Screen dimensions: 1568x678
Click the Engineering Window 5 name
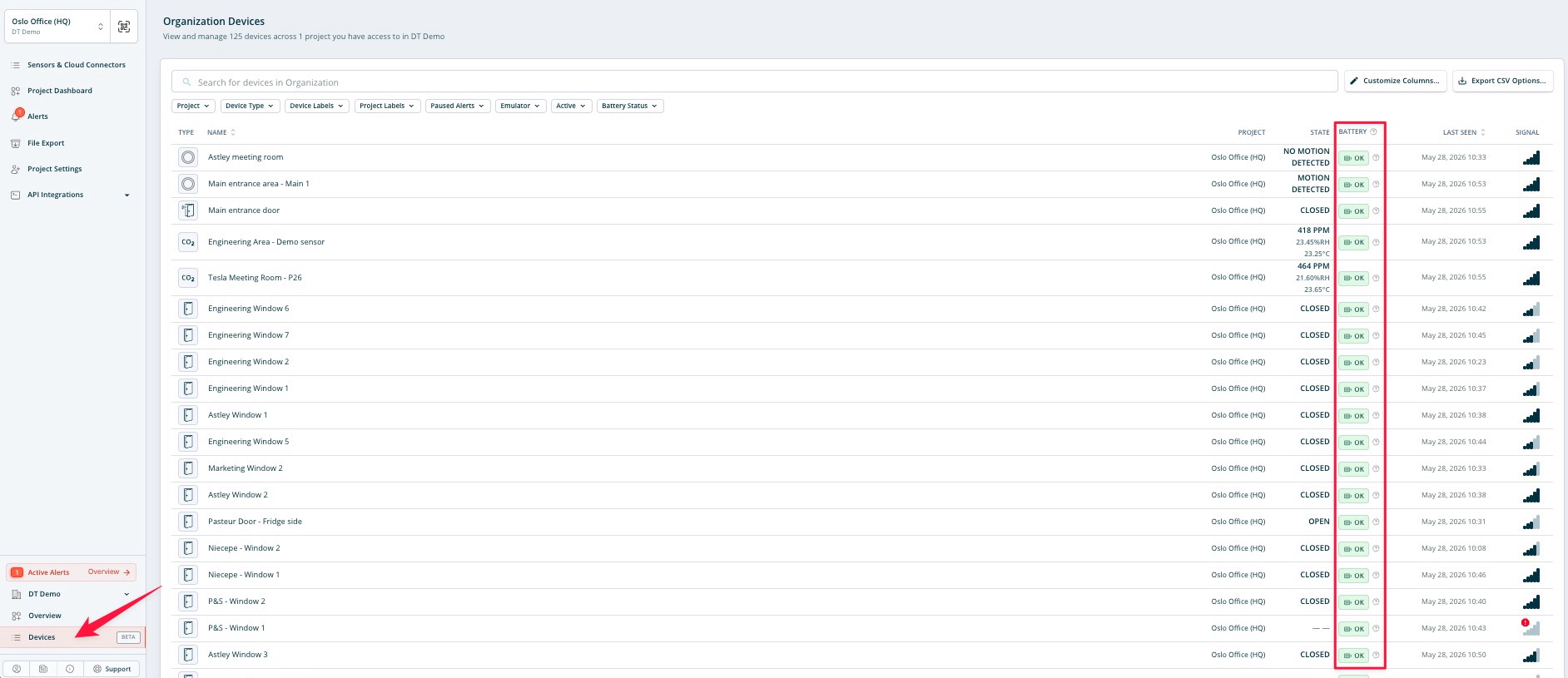point(248,442)
